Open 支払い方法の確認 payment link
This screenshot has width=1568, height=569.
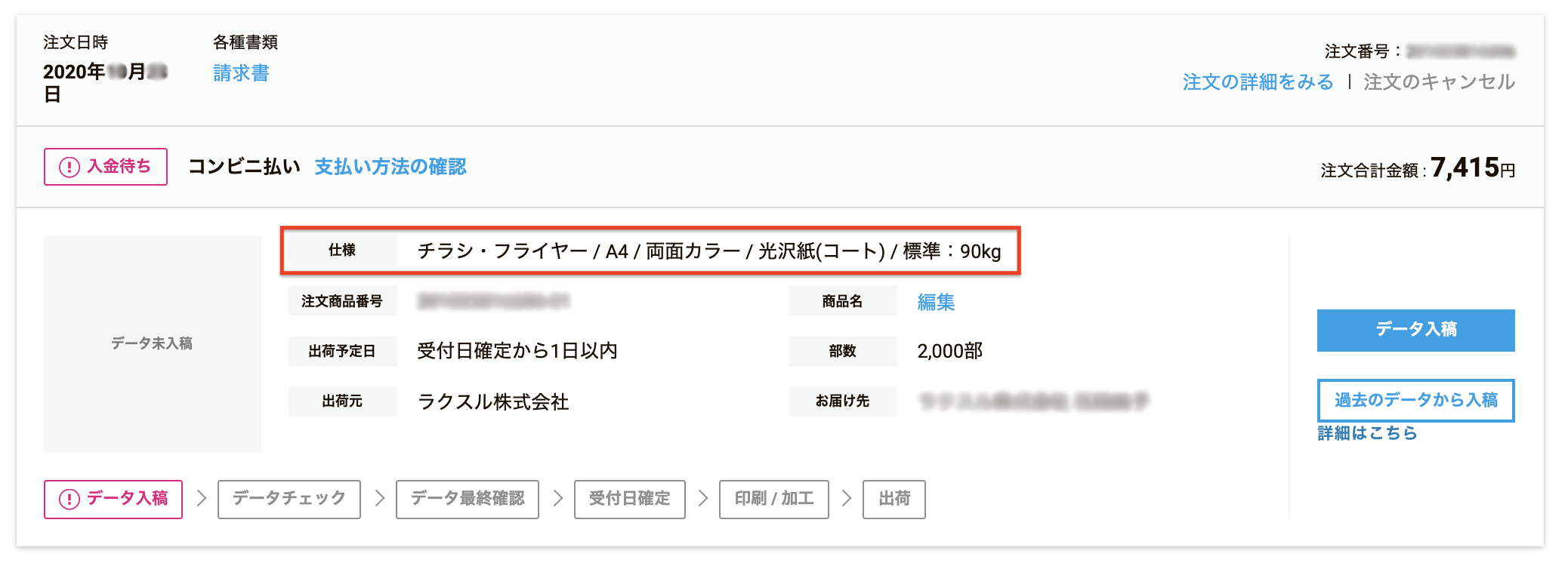[x=390, y=167]
